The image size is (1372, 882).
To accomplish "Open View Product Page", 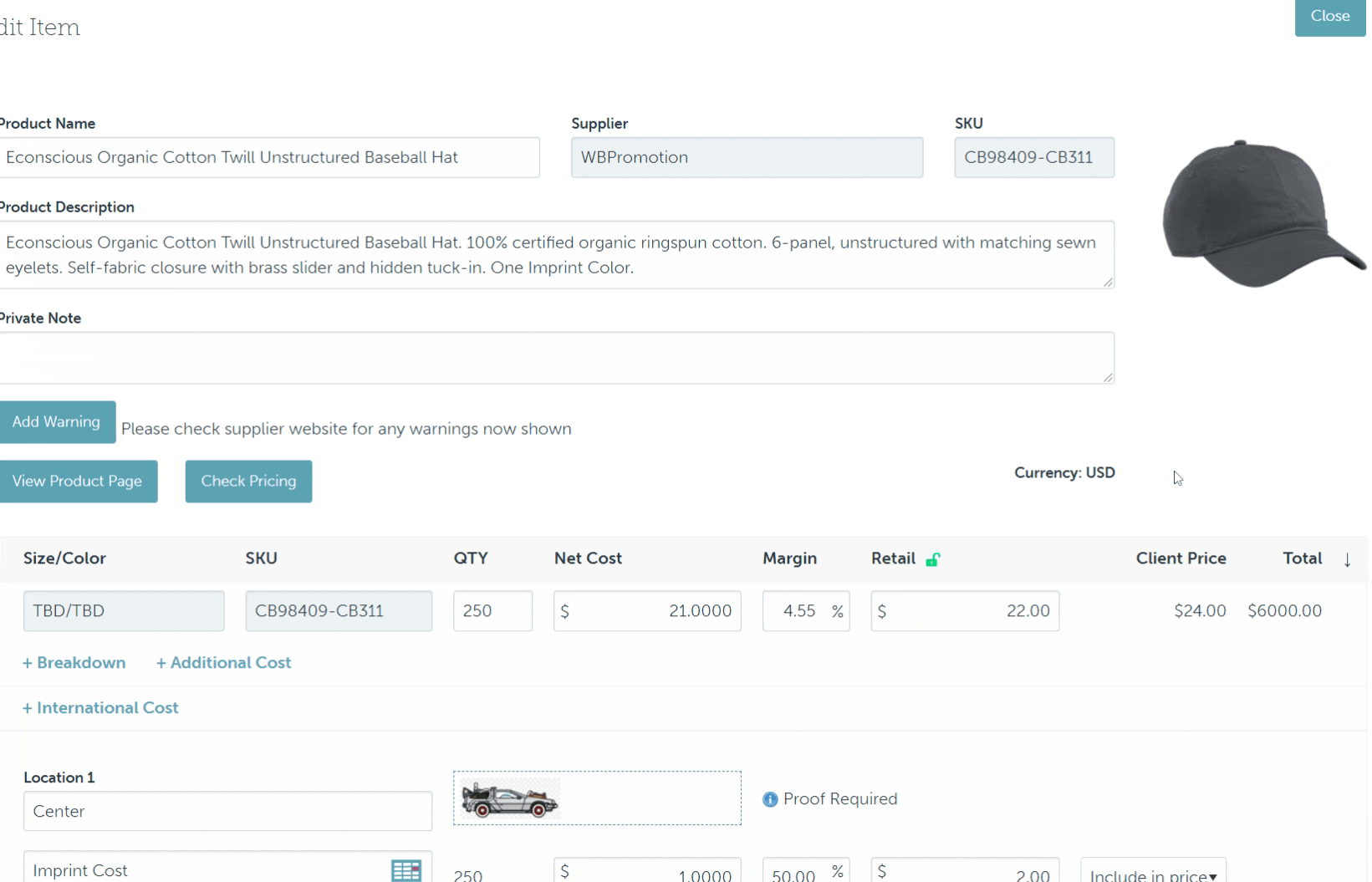I will click(78, 482).
